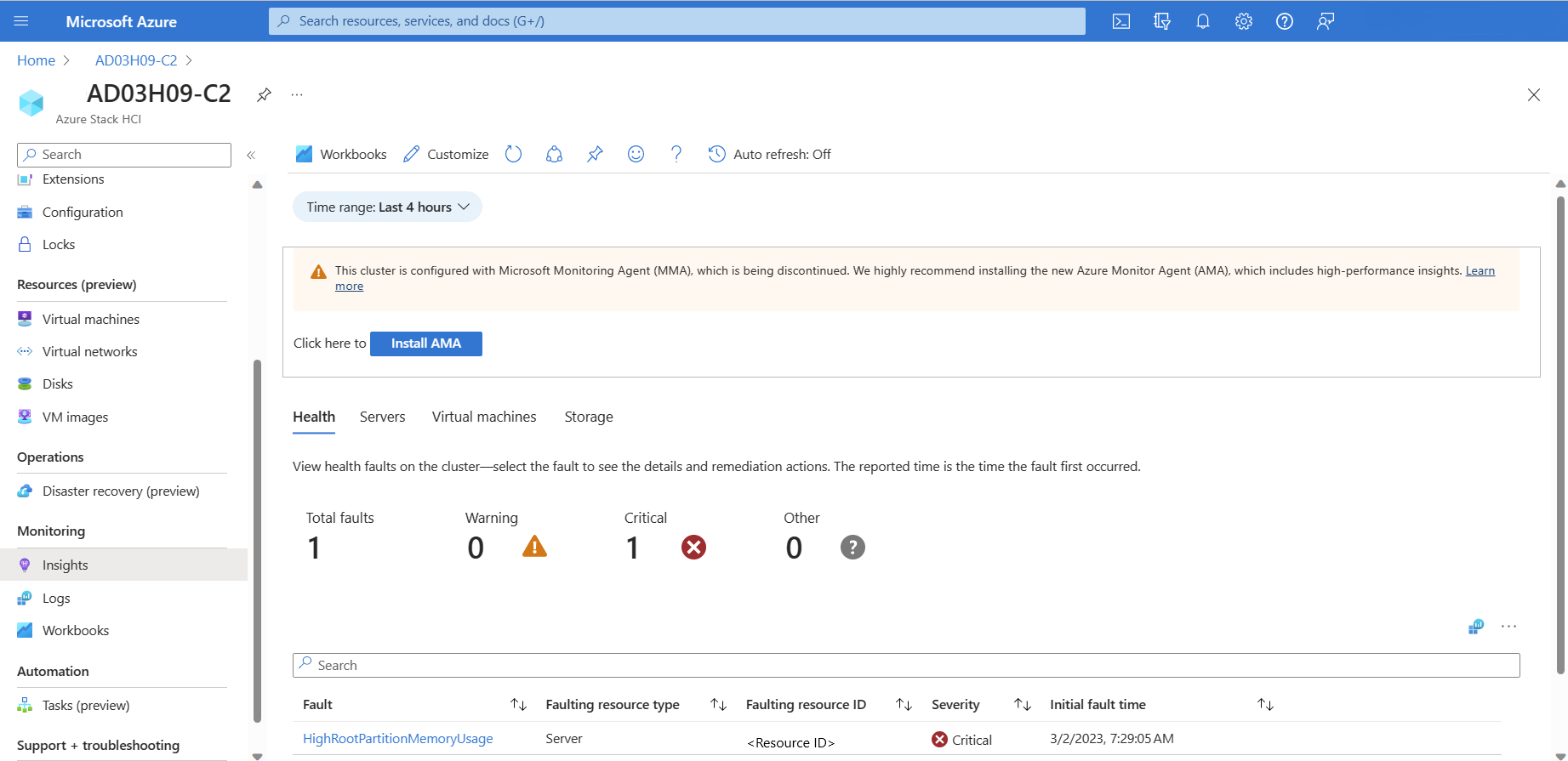The width and height of the screenshot is (1568, 761).
Task: Sort by Faulting resource type column
Action: (x=719, y=705)
